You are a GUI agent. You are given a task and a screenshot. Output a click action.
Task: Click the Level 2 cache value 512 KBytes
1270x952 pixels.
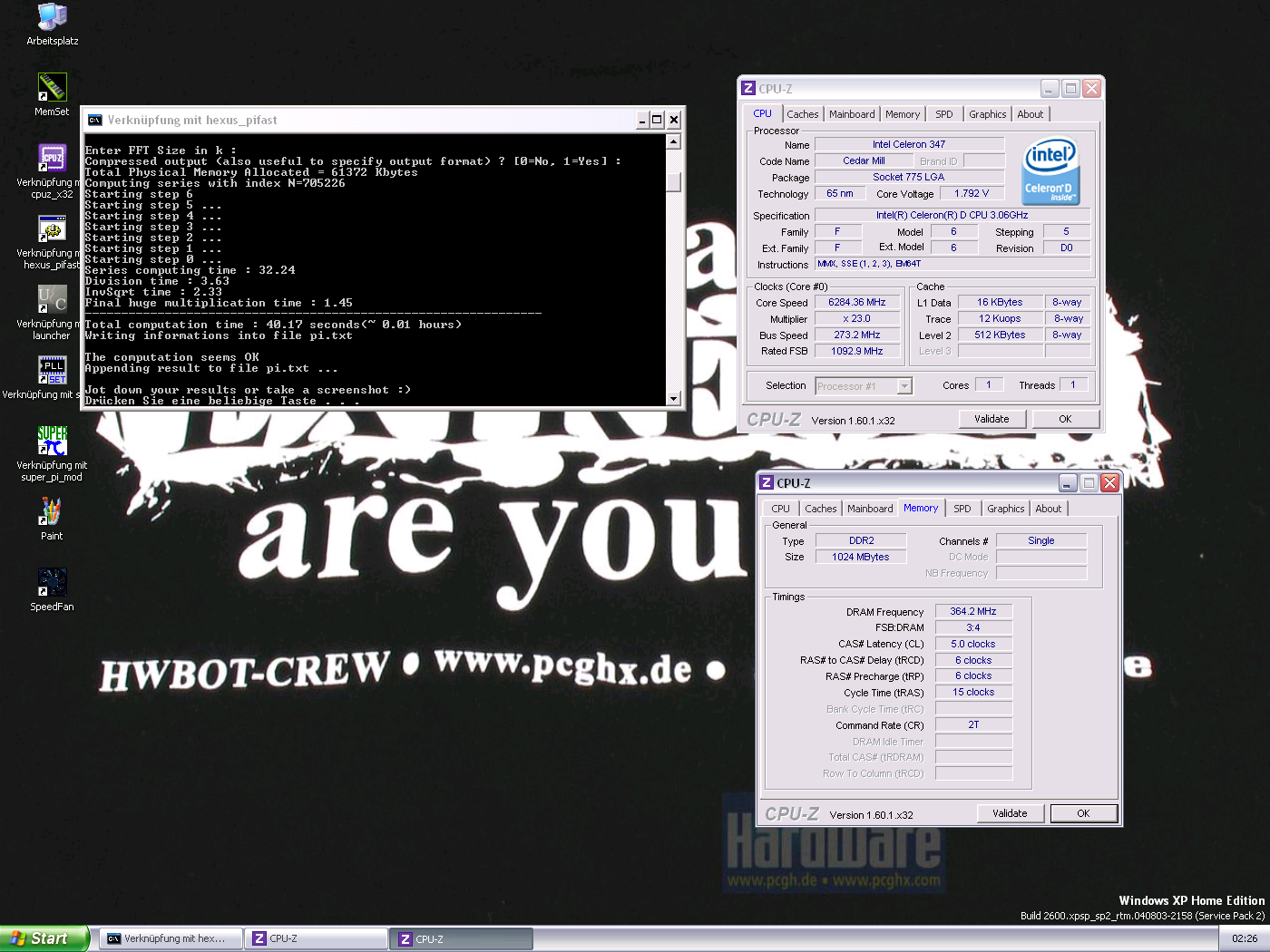tap(1000, 335)
